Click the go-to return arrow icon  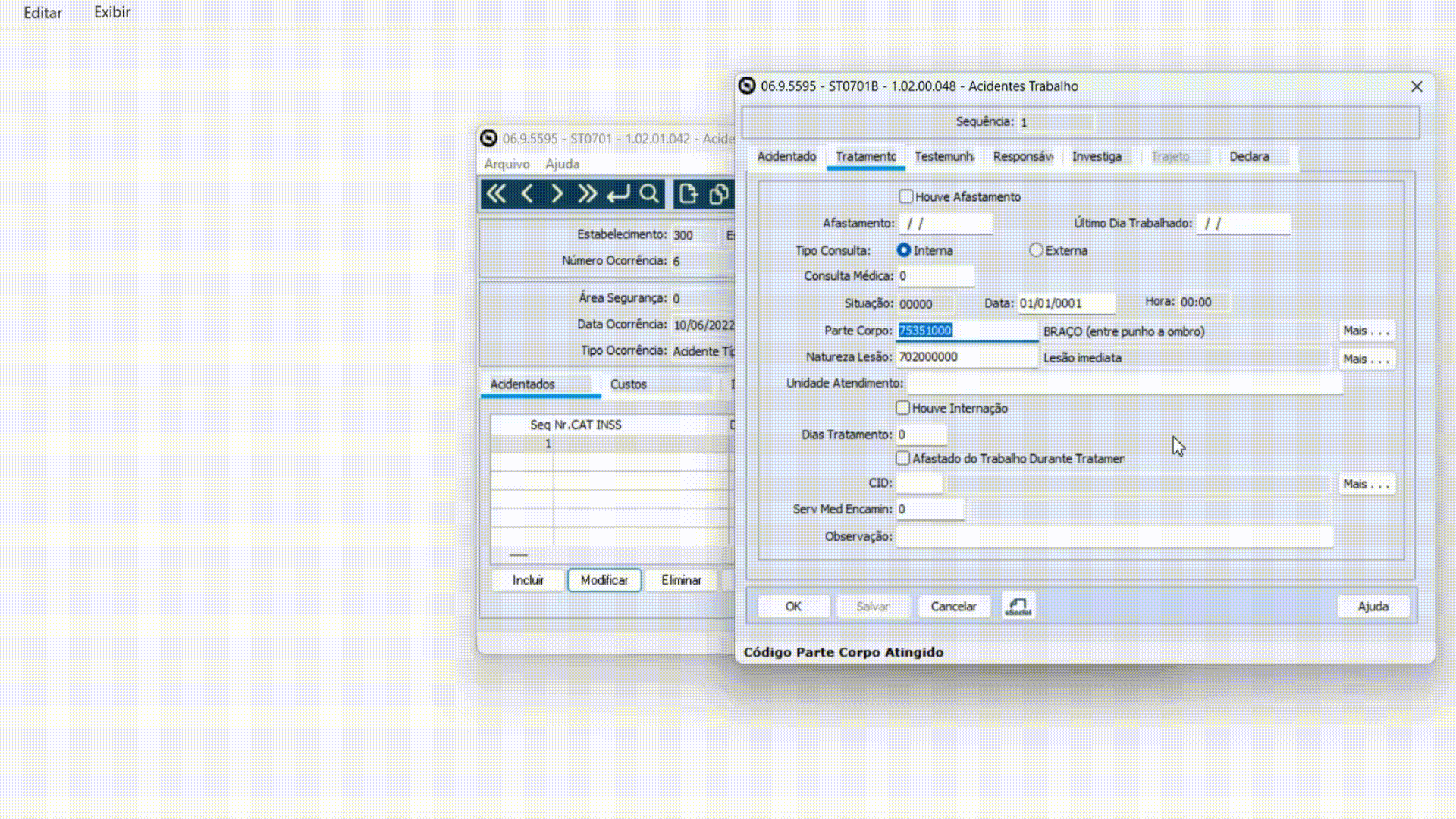(x=618, y=194)
